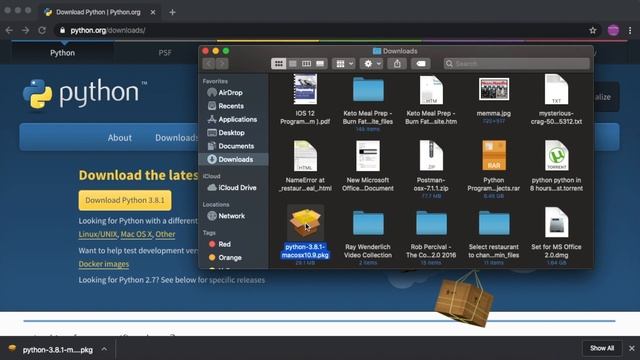Screen dimensions: 640x360
Task: Close the Chrome downloads bar
Action: click(x=631, y=348)
